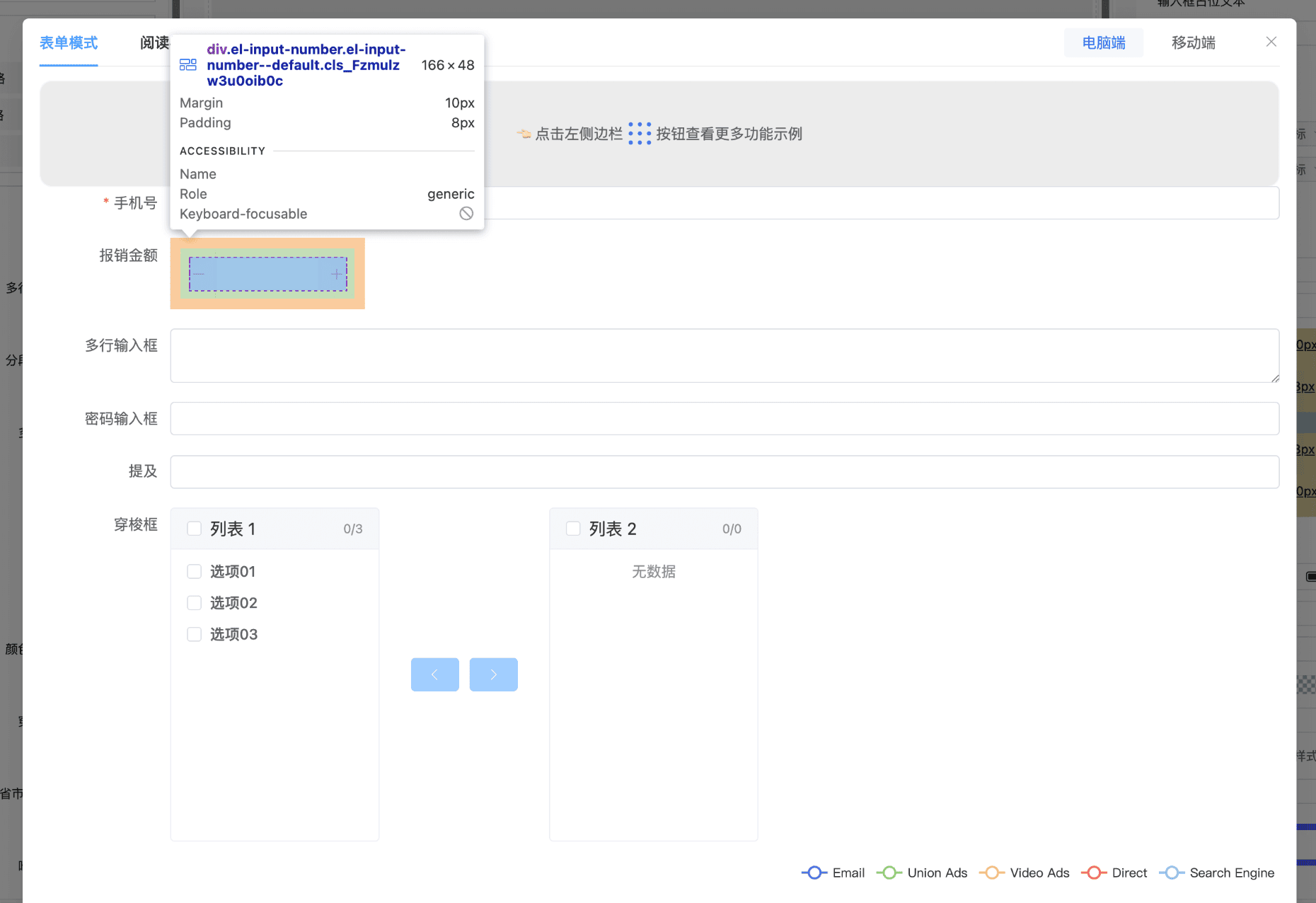This screenshot has height=903, width=1316.
Task: Toggle the Video Ads legend item
Action: tap(1024, 873)
